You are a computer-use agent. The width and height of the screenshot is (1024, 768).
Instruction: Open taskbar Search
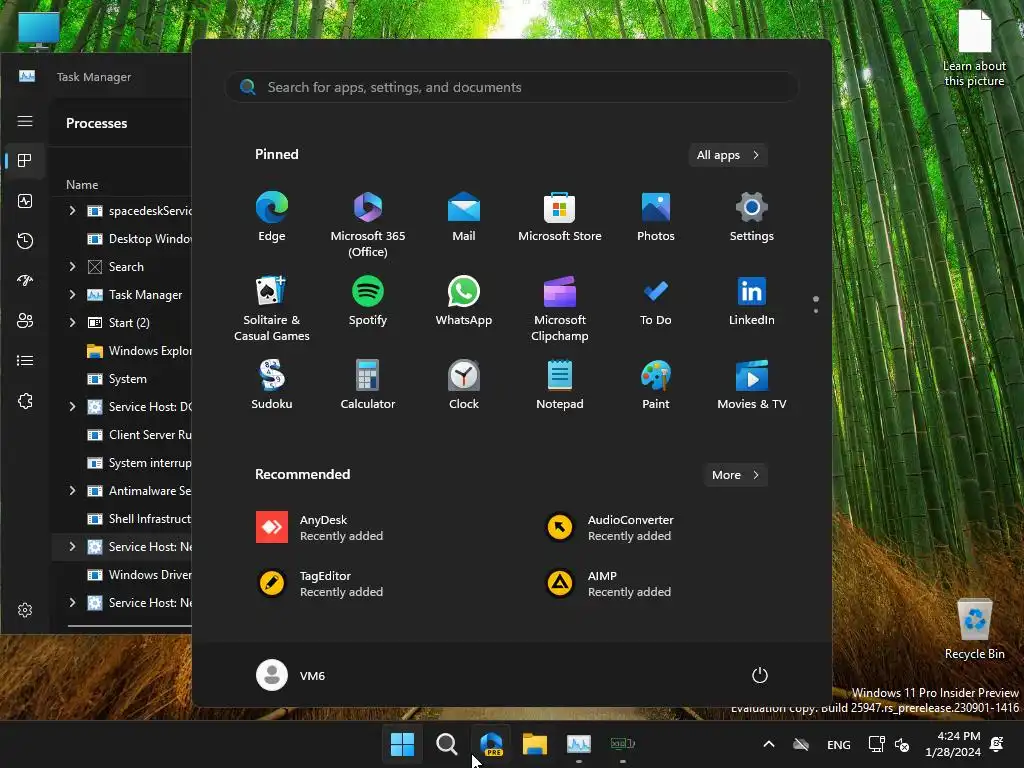click(447, 744)
